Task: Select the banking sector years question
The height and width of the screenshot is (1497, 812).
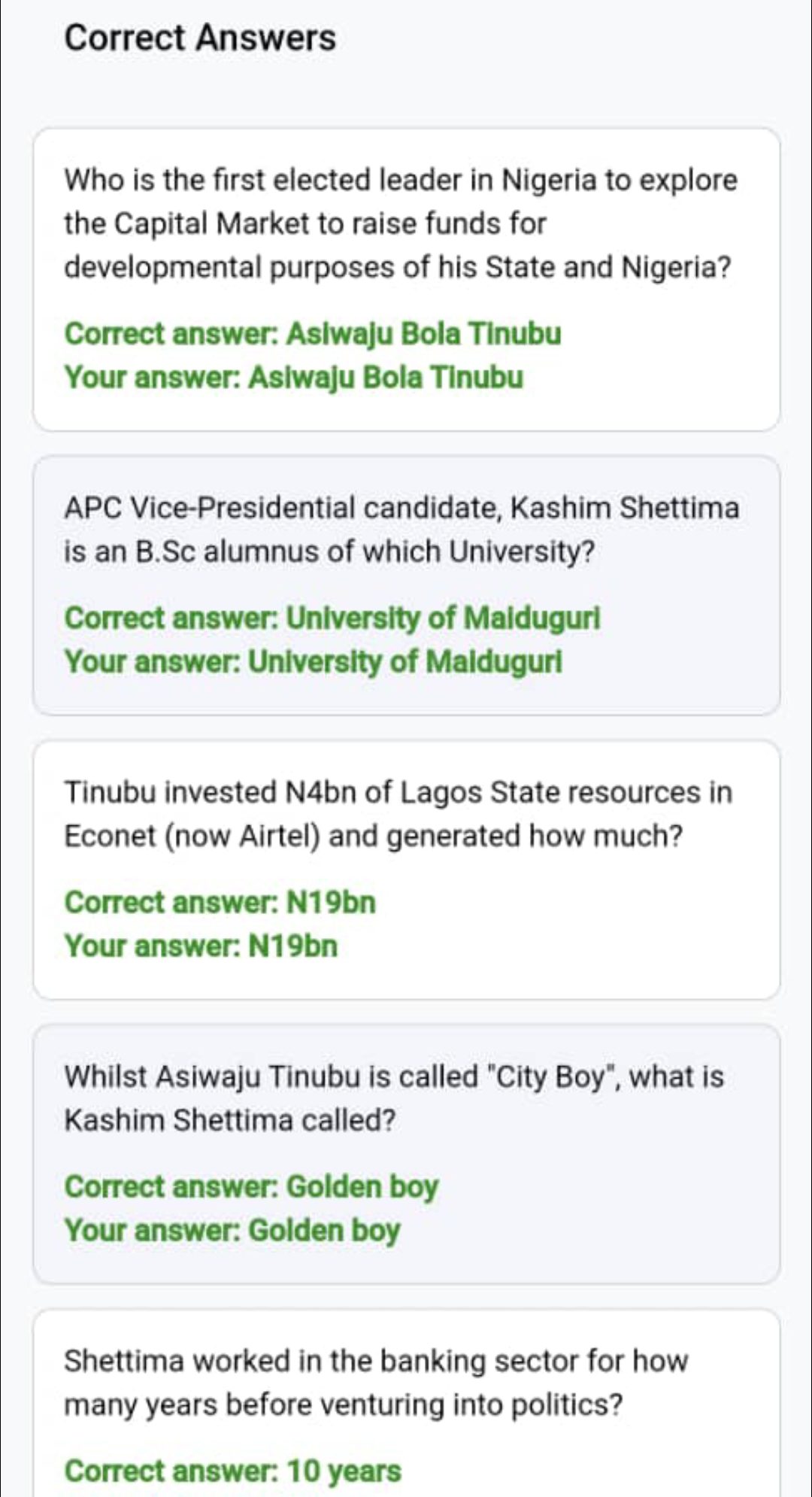Action: (x=376, y=1383)
